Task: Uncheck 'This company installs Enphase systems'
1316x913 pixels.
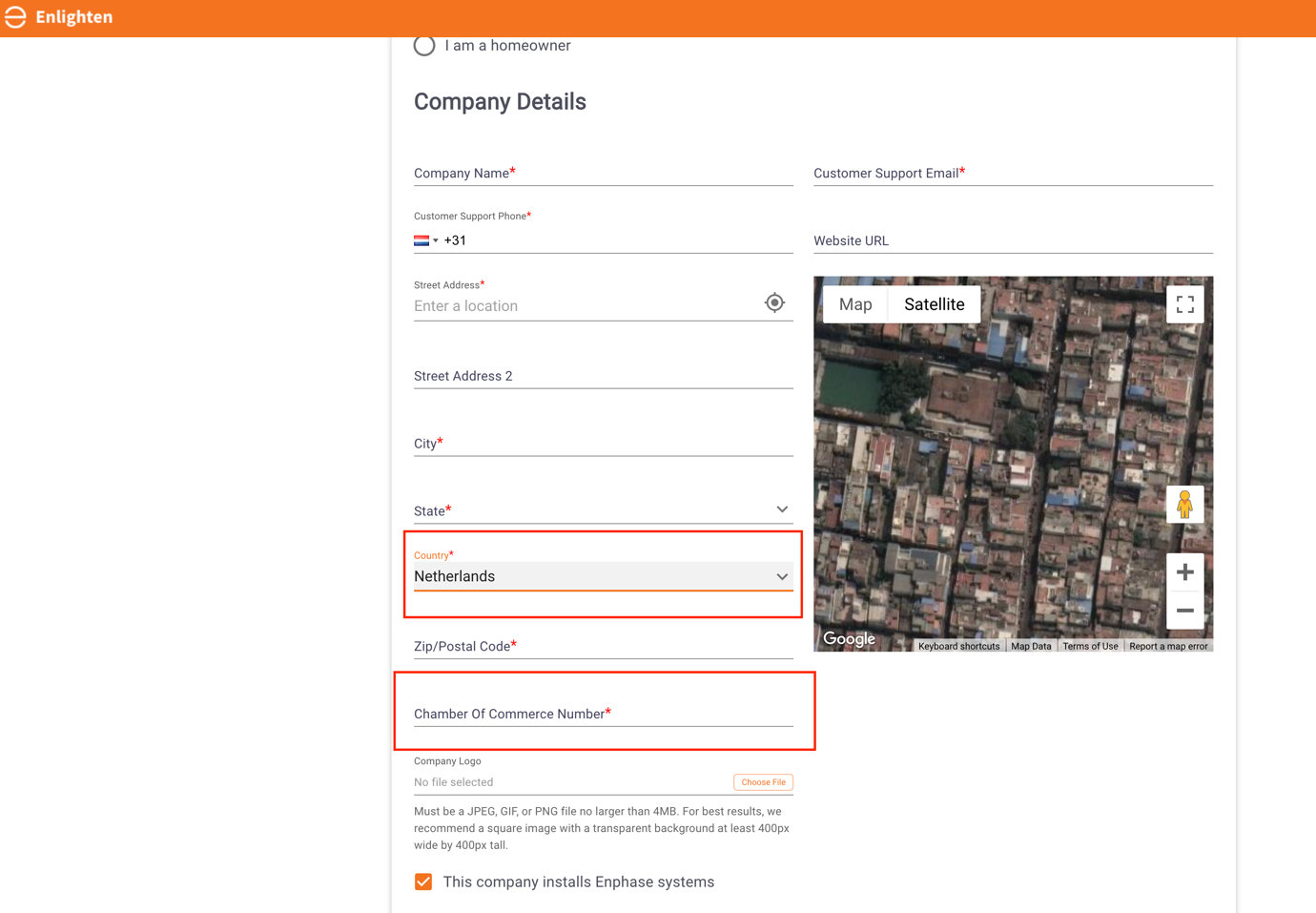Action: (x=423, y=882)
